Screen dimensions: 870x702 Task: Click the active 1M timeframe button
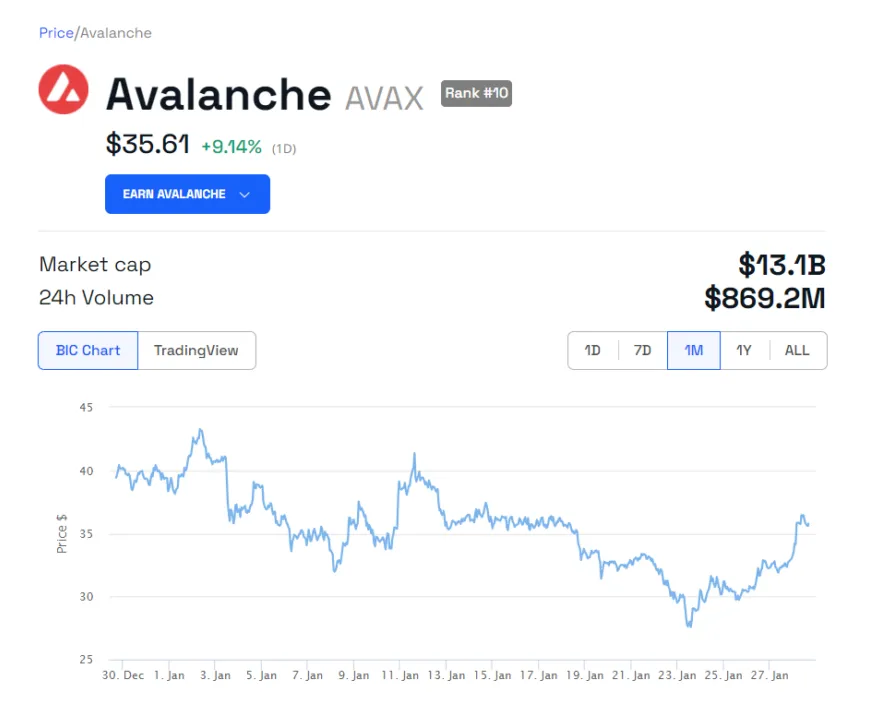(x=693, y=350)
